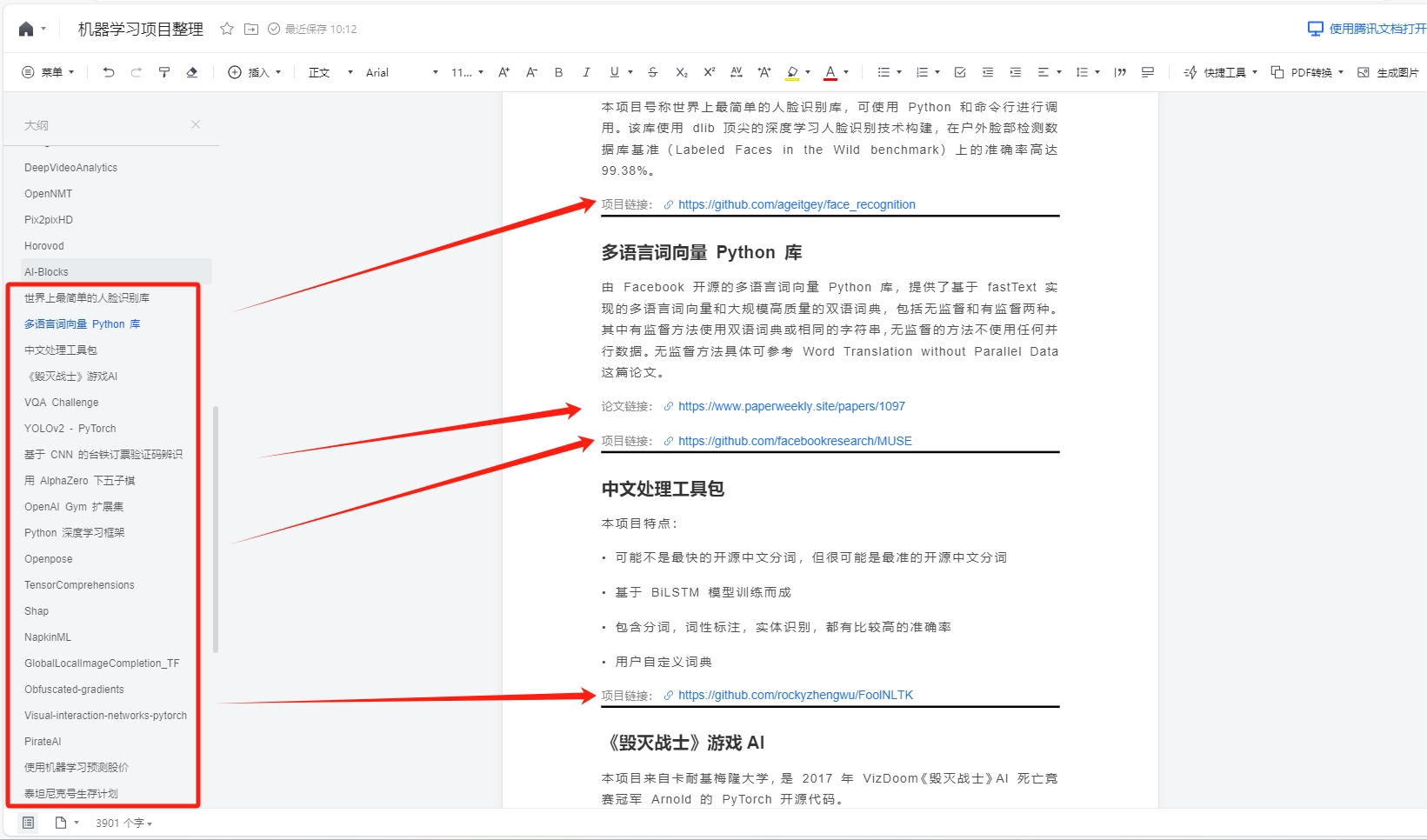1427x840 pixels.
Task: Open the font size dropdown
Action: pyautogui.click(x=467, y=72)
